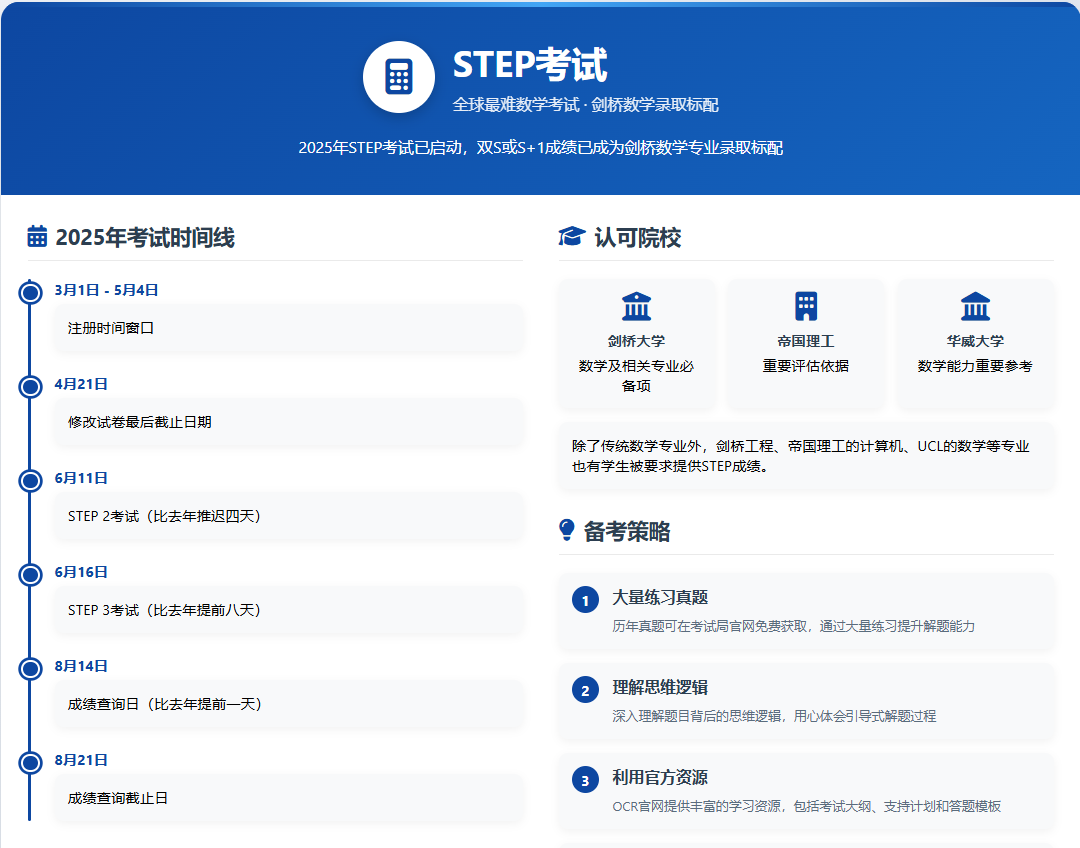The height and width of the screenshot is (848, 1080).
Task: Click the number 2 circle badge
Action: coord(585,690)
